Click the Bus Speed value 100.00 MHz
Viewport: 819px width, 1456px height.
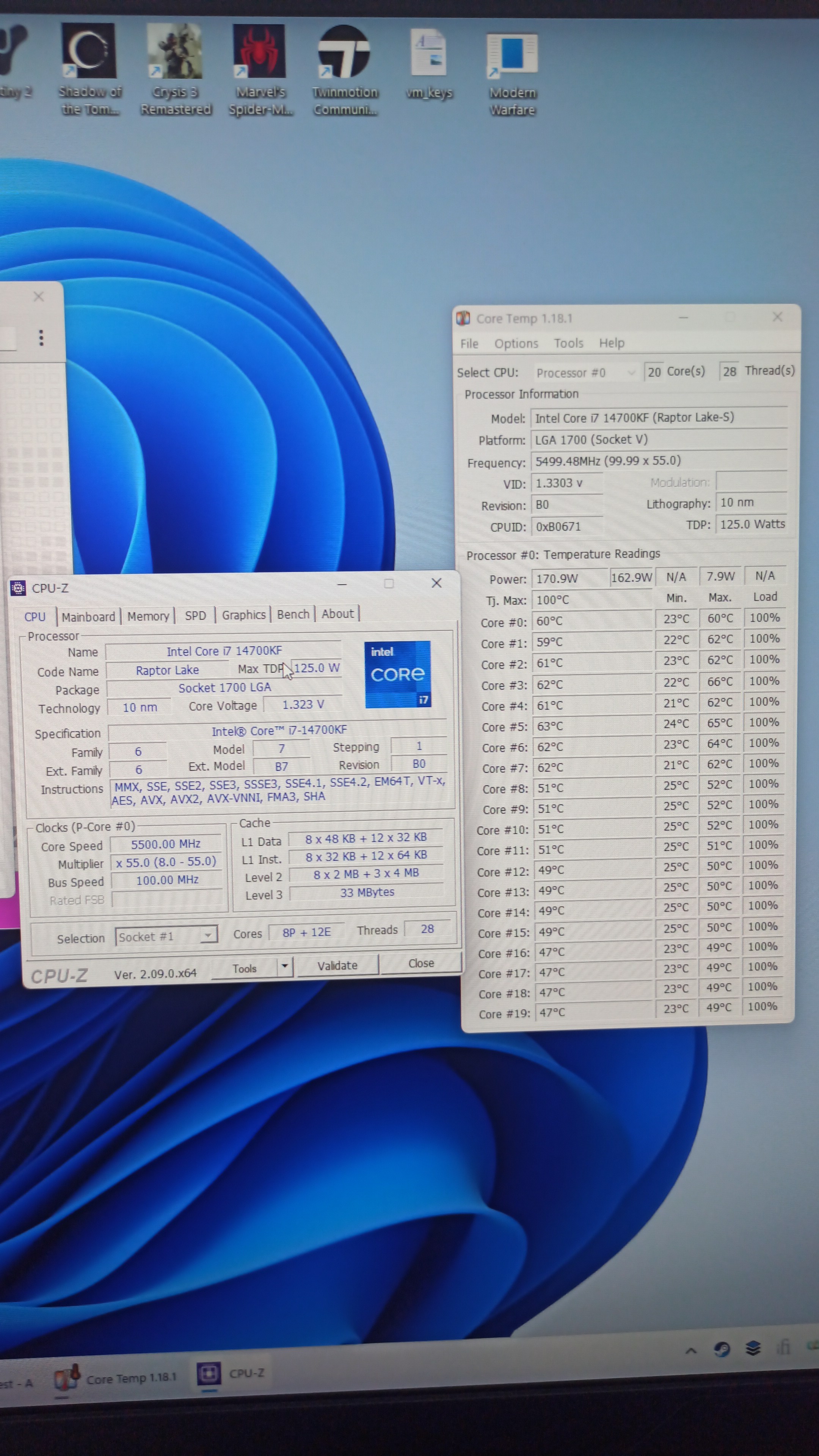coord(166,880)
